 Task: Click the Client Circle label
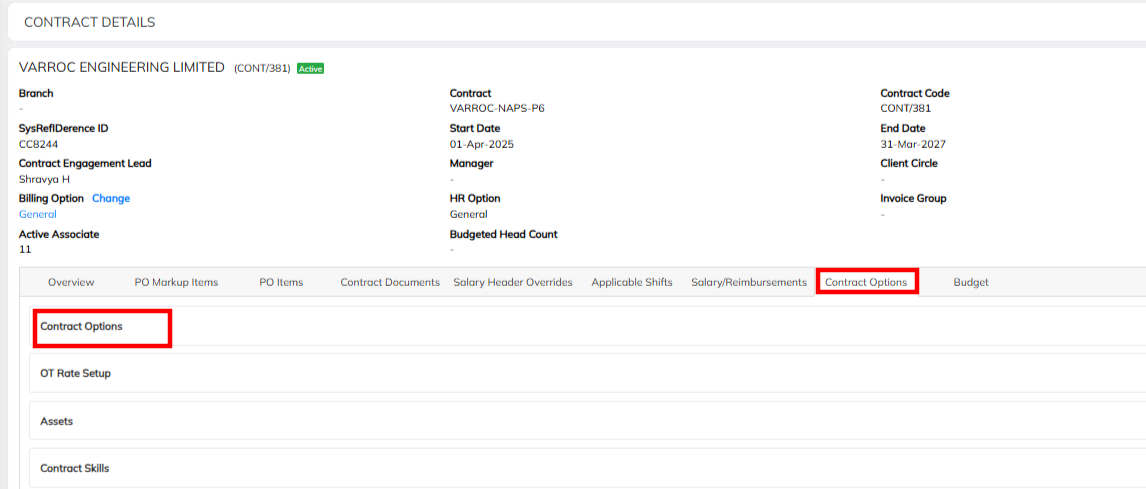909,163
